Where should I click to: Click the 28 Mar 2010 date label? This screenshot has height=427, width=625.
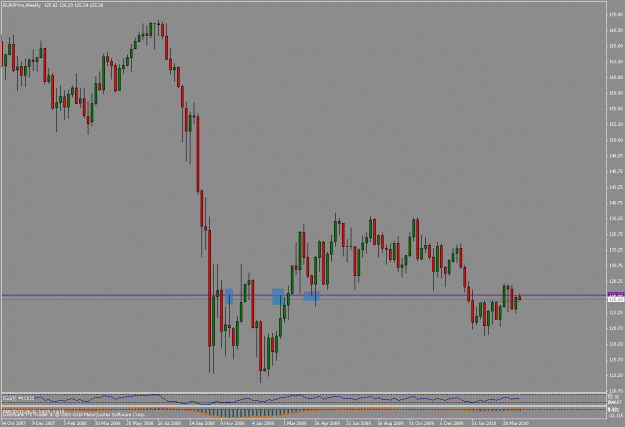click(x=515, y=423)
